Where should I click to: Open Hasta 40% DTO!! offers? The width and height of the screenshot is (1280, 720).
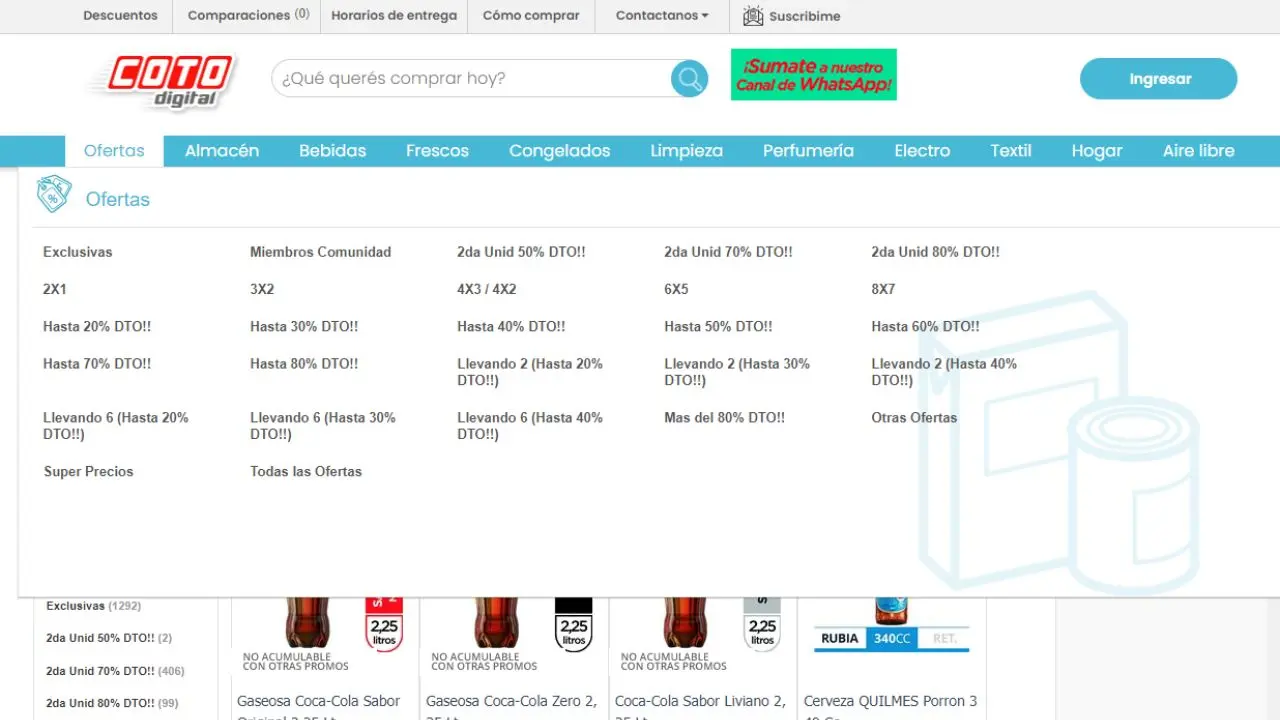(511, 326)
